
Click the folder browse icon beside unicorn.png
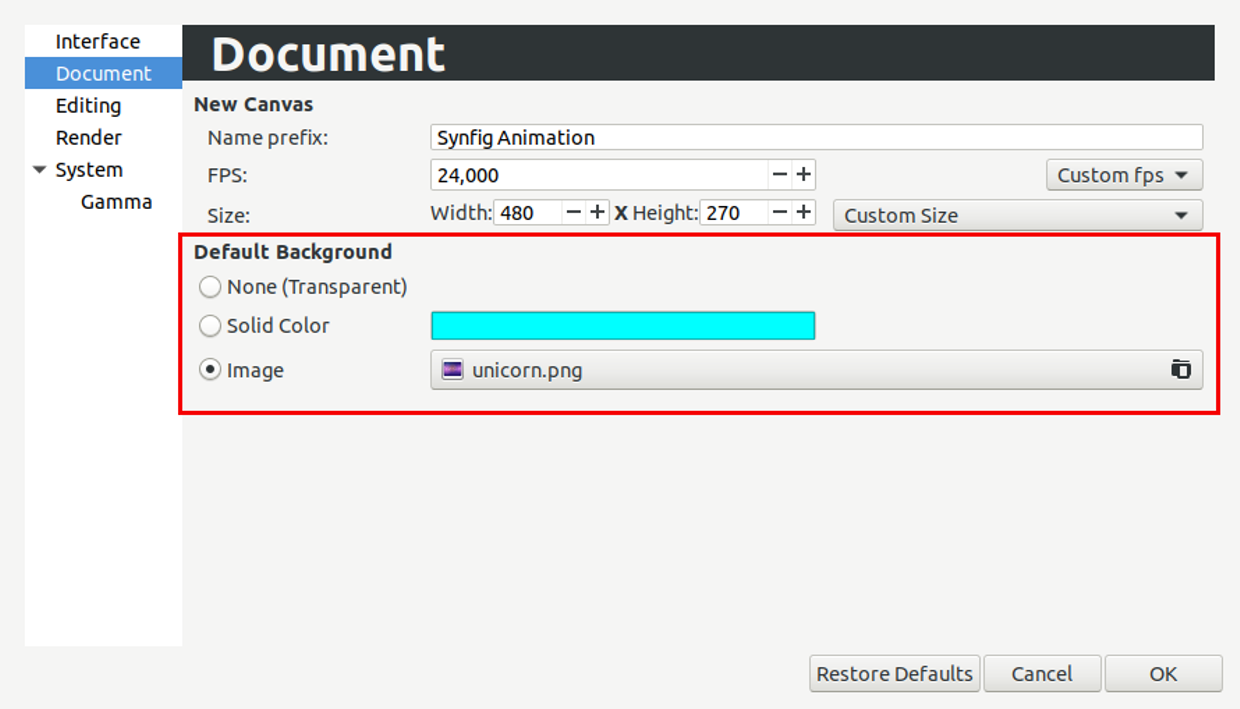[1181, 370]
